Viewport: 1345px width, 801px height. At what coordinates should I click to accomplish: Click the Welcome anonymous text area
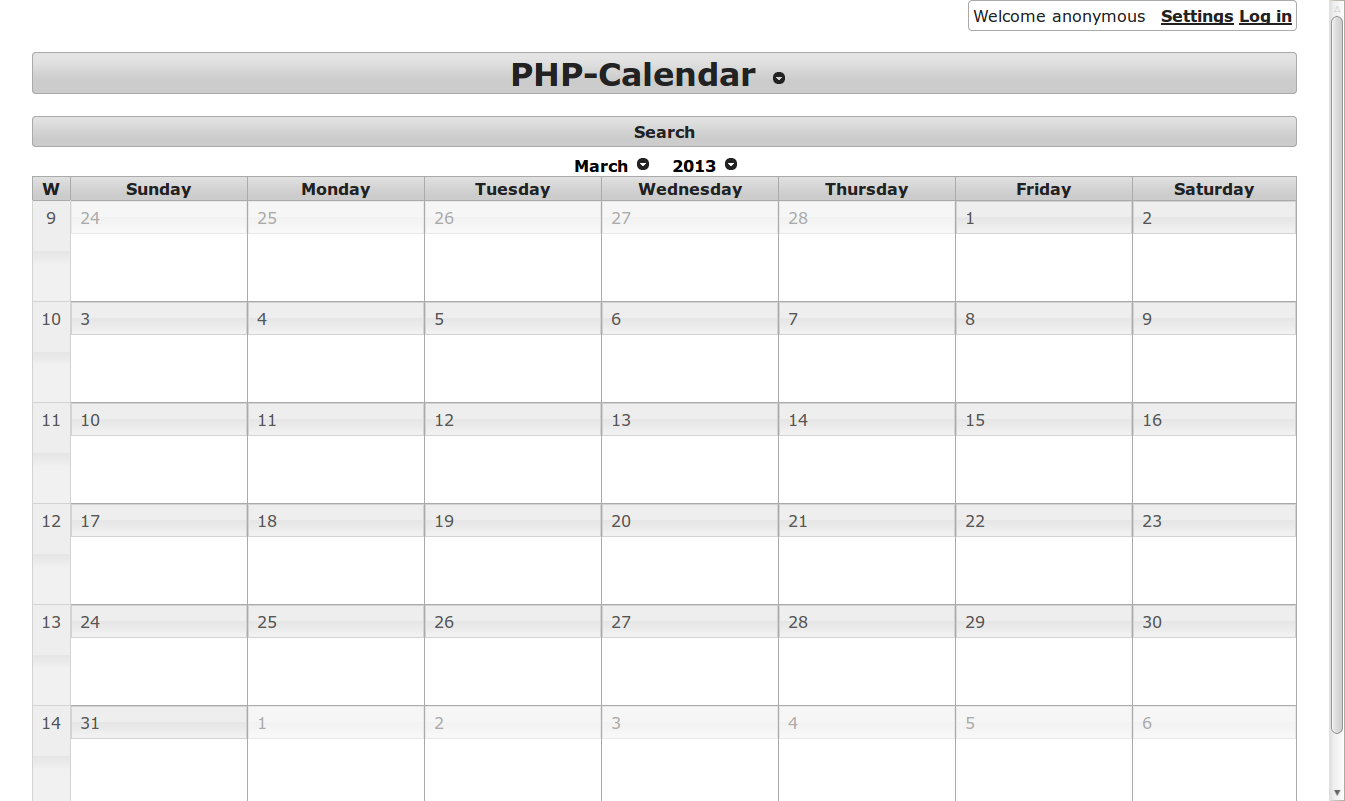pyautogui.click(x=1060, y=16)
